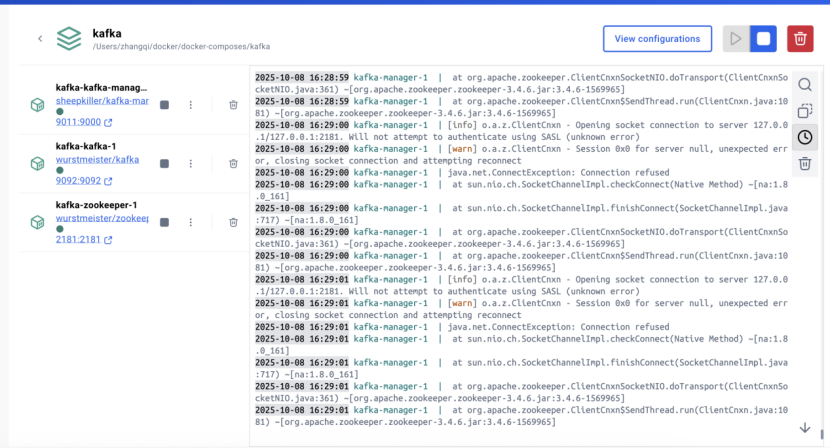Click the /Users/zhangqi/docker/docker-composes/kafka path
The width and height of the screenshot is (830, 448).
click(182, 47)
